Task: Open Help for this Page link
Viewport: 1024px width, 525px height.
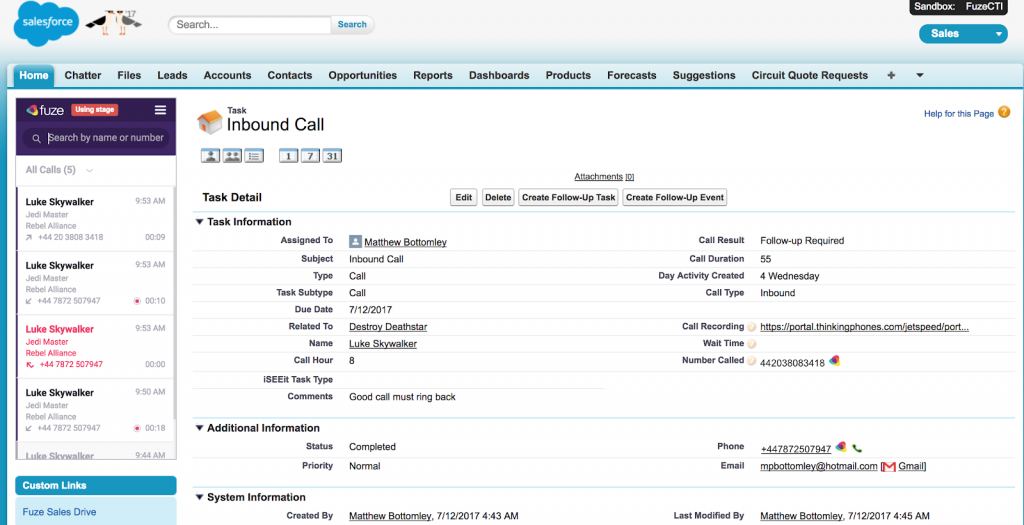Action: (959, 114)
